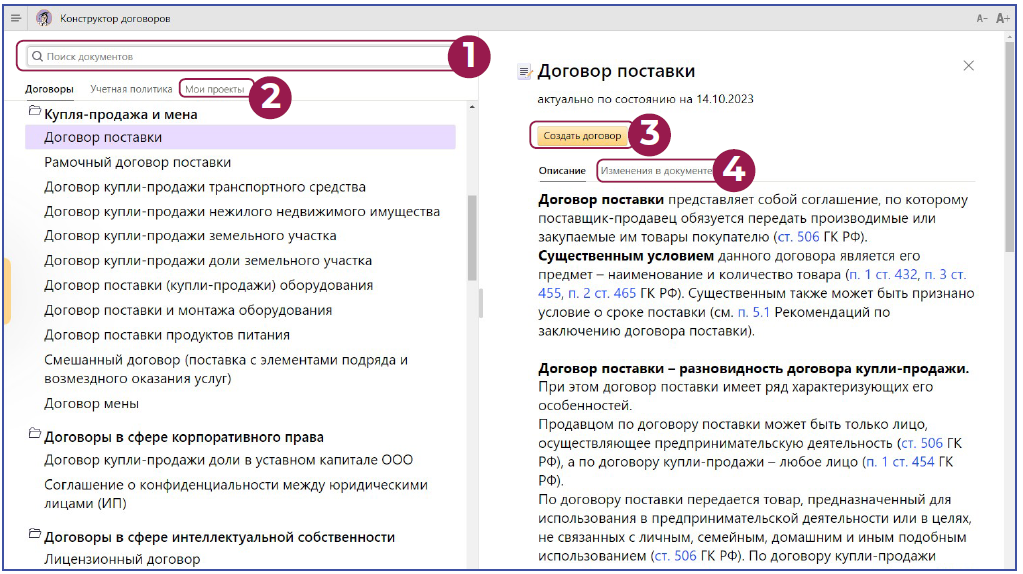Viewport: 1023px width, 574px height.
Task: Collapse the Купля-продажа и мена folder
Action: point(33,113)
